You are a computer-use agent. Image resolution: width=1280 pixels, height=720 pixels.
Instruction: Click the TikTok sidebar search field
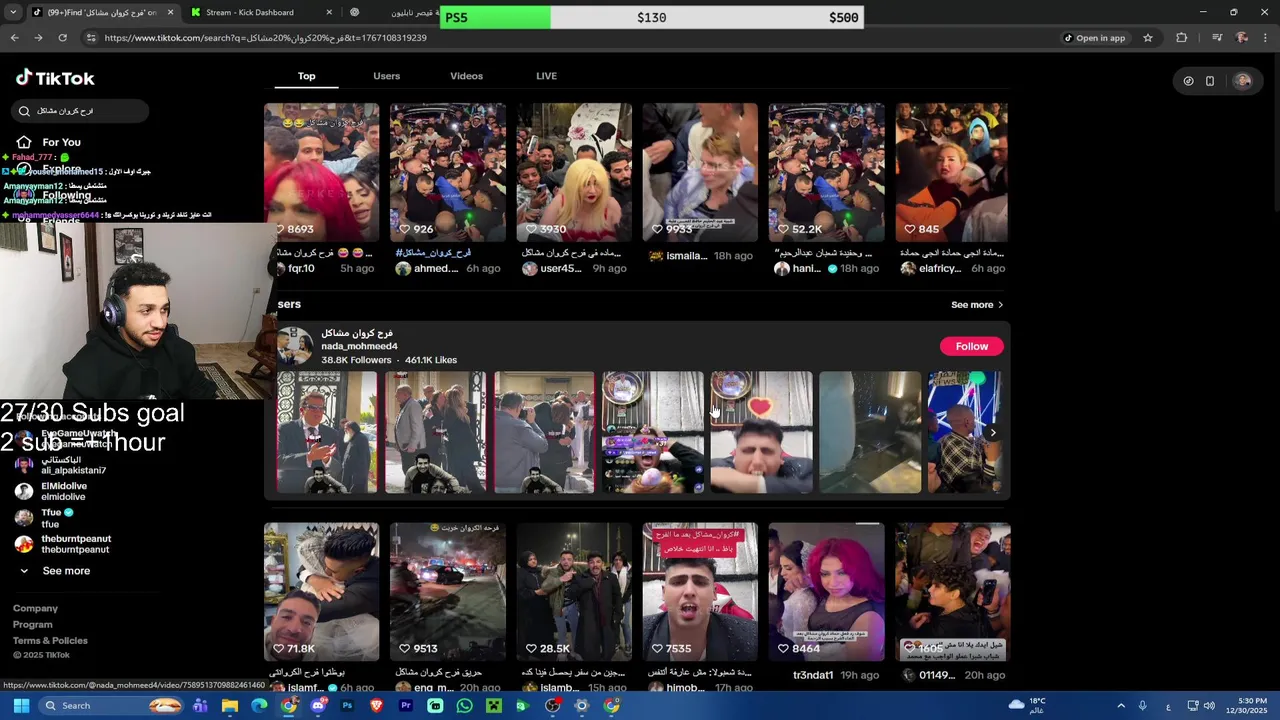(80, 111)
